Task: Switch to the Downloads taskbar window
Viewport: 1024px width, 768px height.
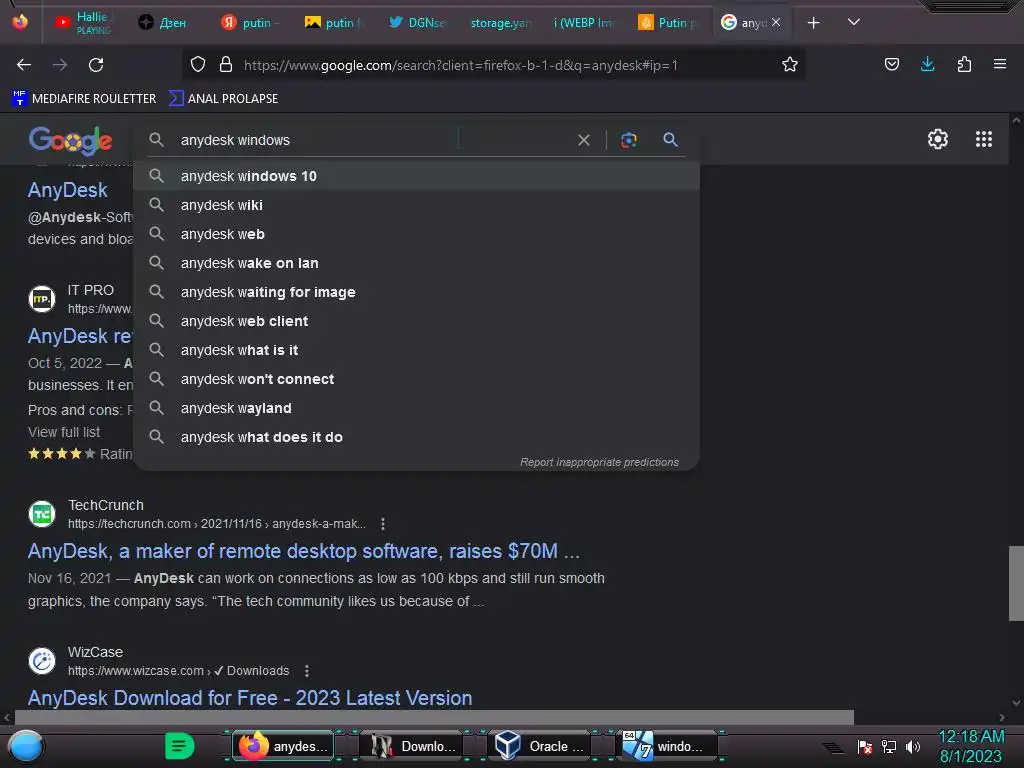Action: tap(411, 746)
